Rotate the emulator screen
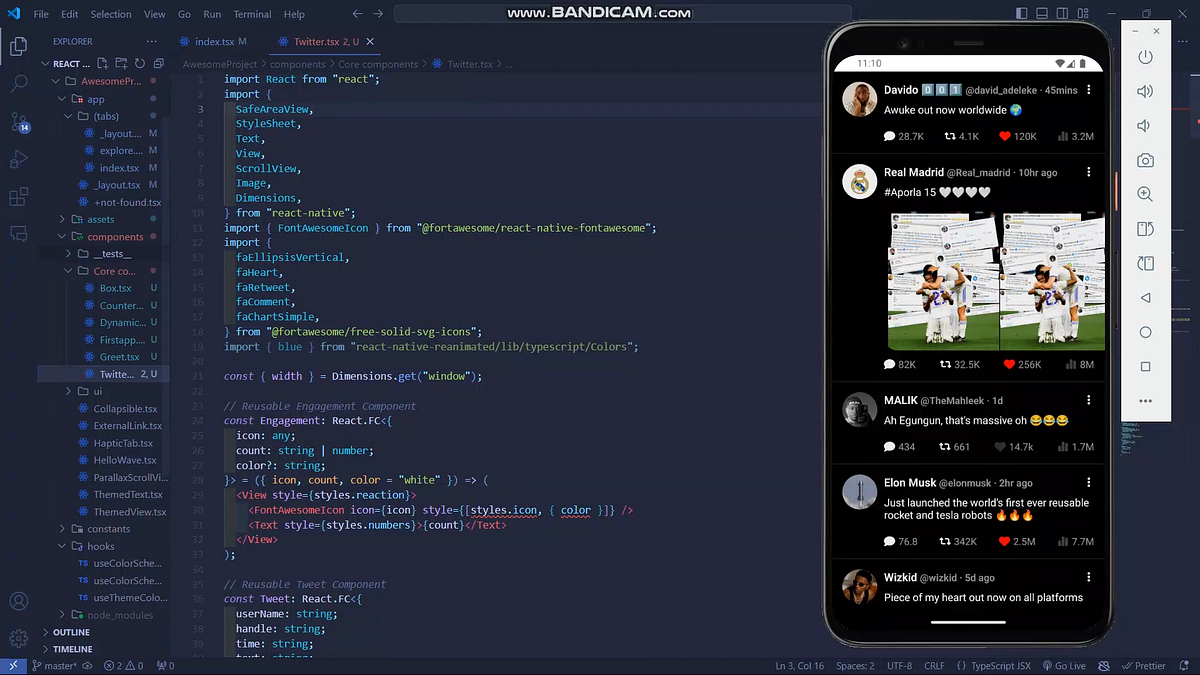This screenshot has width=1200, height=675. (1144, 229)
